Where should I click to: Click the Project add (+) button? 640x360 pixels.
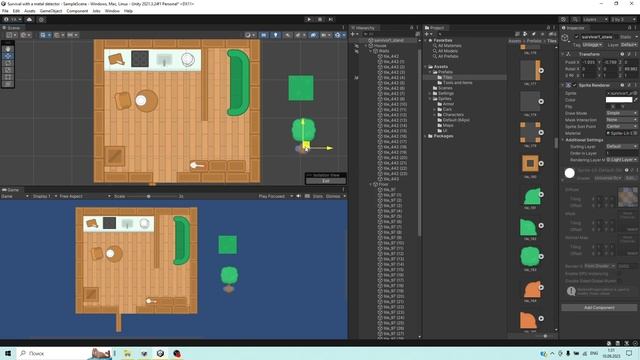pos(427,34)
